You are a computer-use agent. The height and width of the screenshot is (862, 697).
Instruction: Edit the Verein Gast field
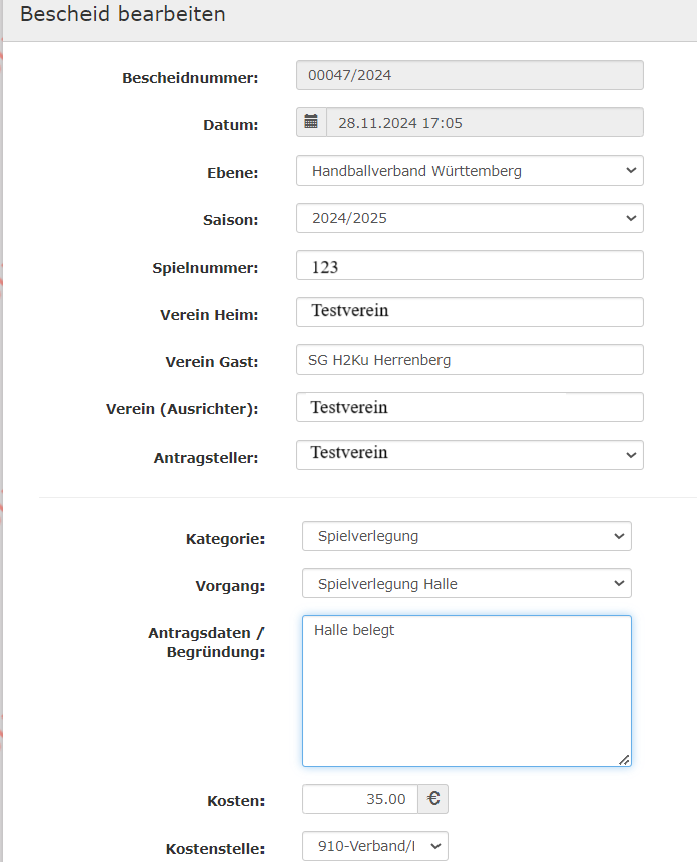(469, 360)
